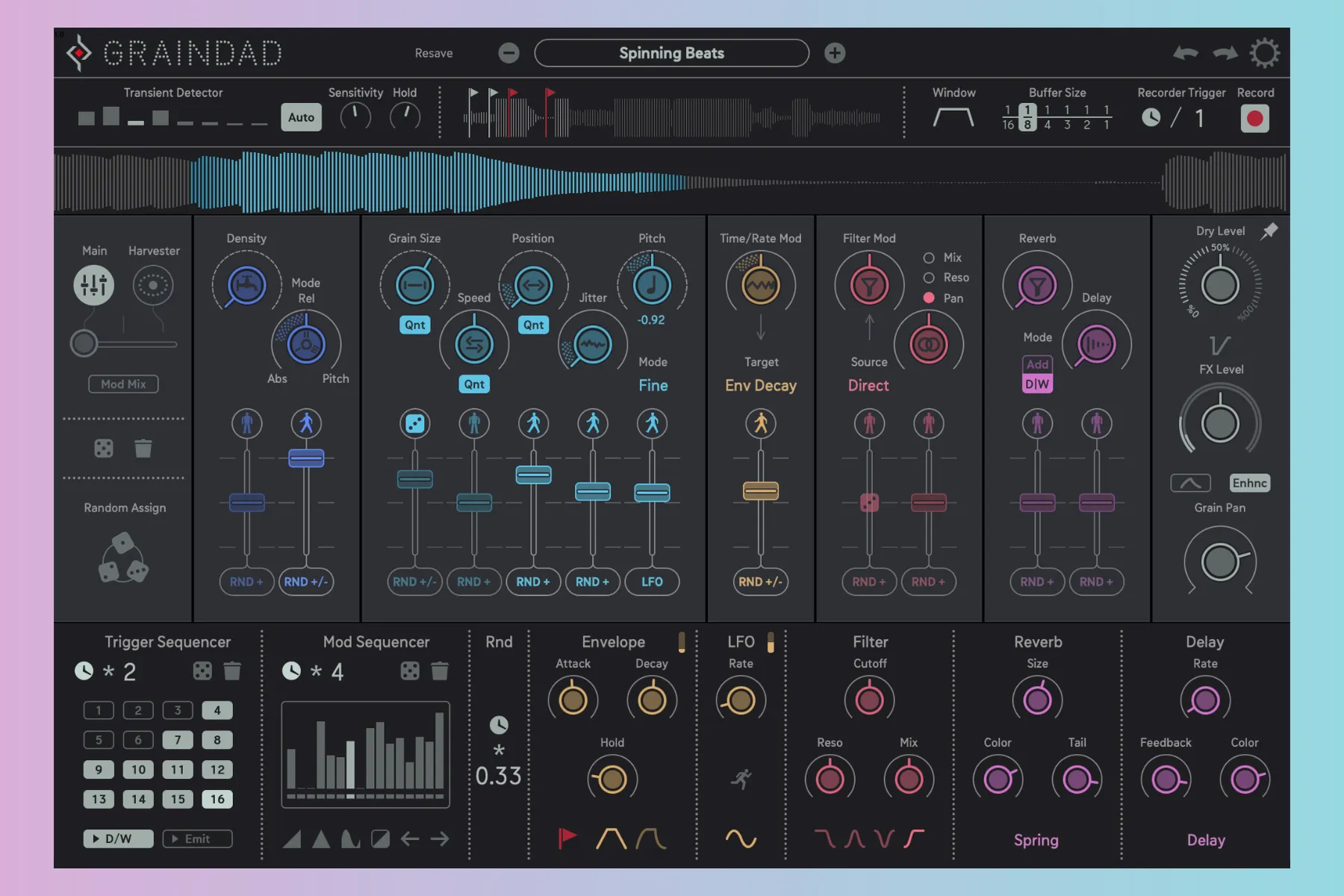Click the LFO button under Pitch slider
1344x896 pixels.
tap(652, 582)
